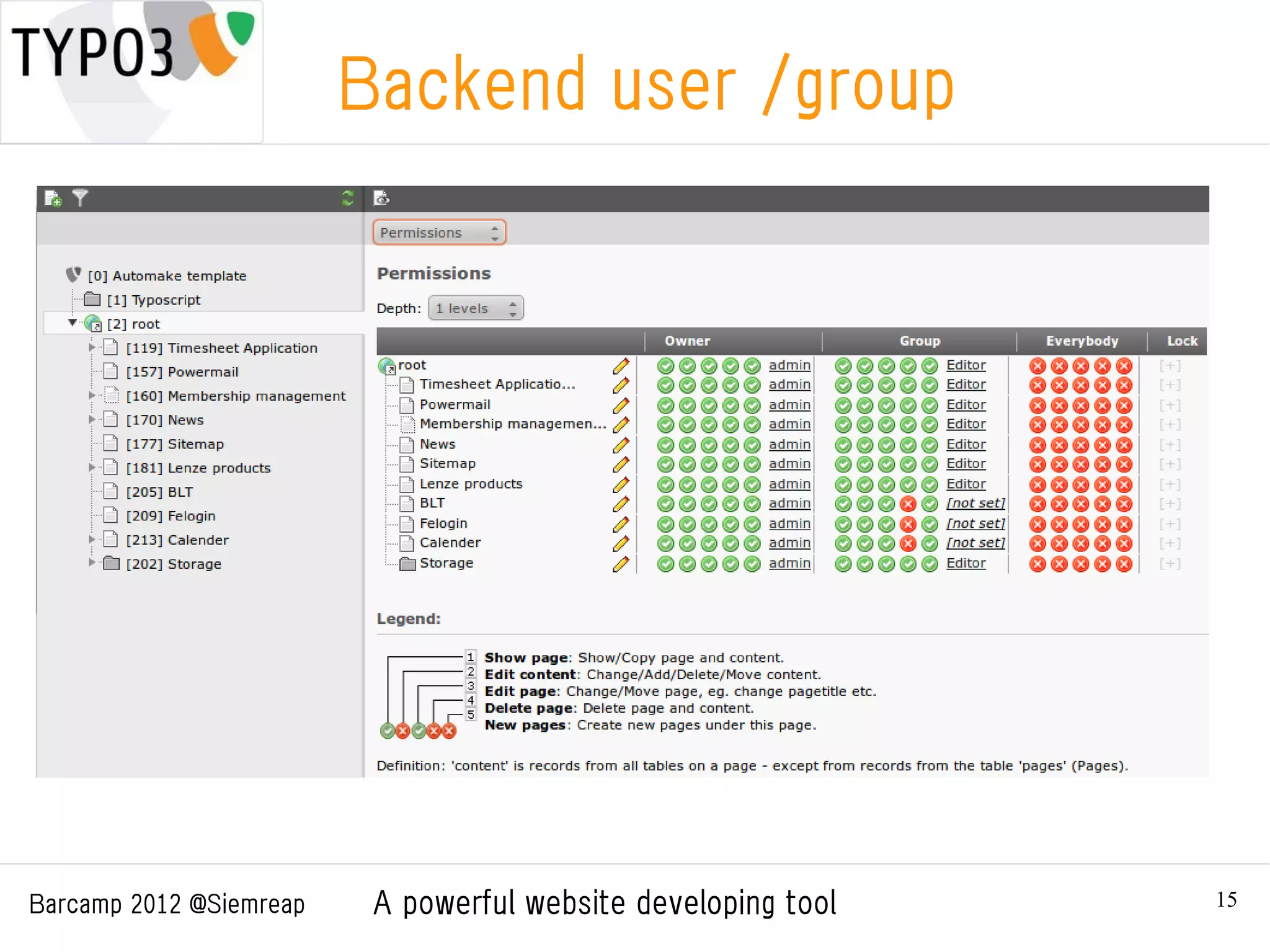Toggle lock [+] for root row

pos(1170,365)
